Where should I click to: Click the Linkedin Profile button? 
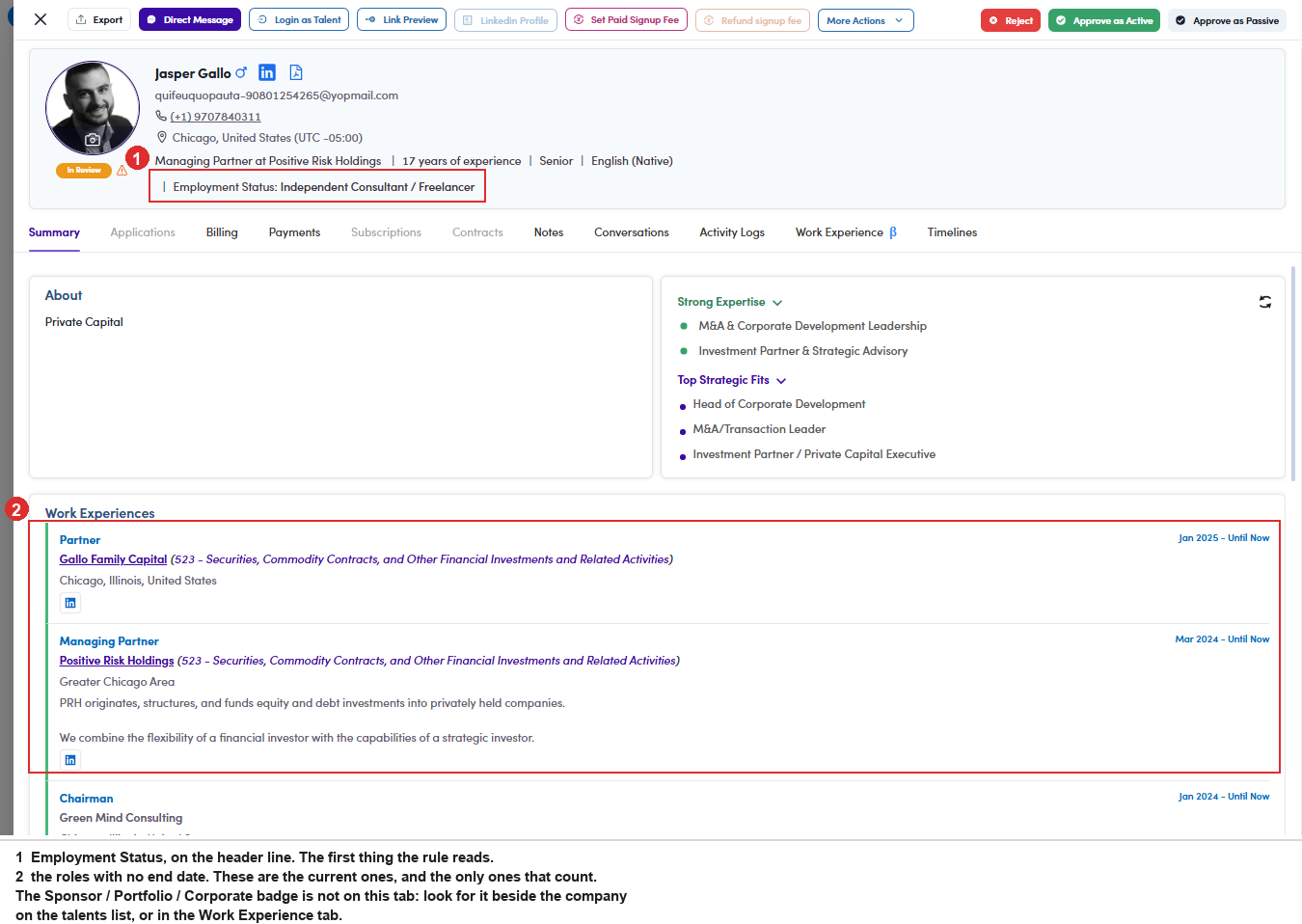505,19
